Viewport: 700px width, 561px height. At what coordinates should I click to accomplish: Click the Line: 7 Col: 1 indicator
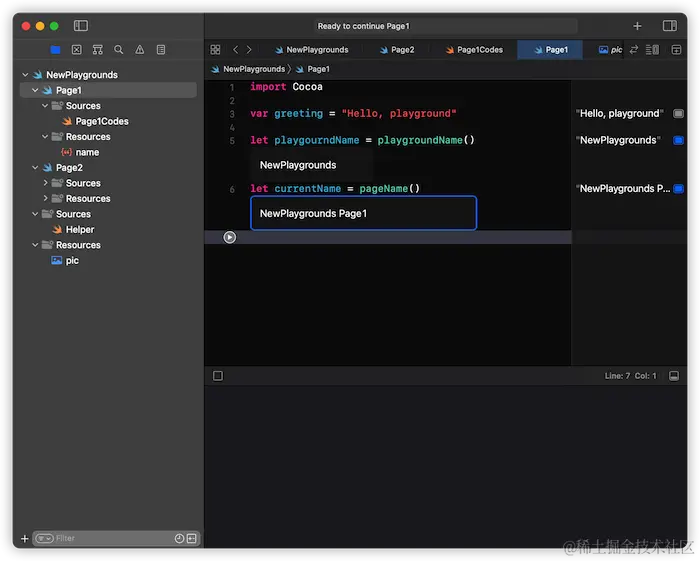tap(630, 376)
